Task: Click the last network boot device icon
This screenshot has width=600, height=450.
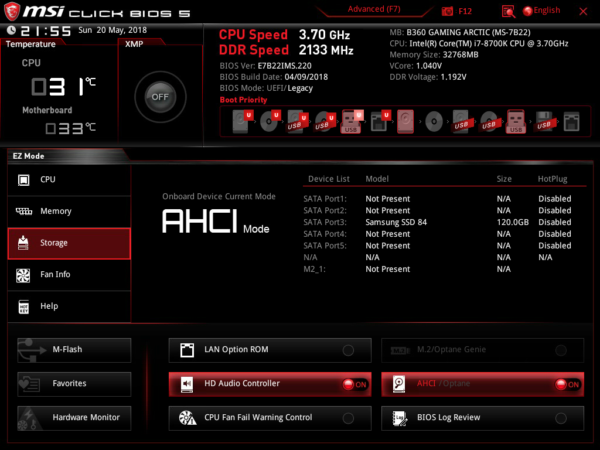Action: coord(571,122)
